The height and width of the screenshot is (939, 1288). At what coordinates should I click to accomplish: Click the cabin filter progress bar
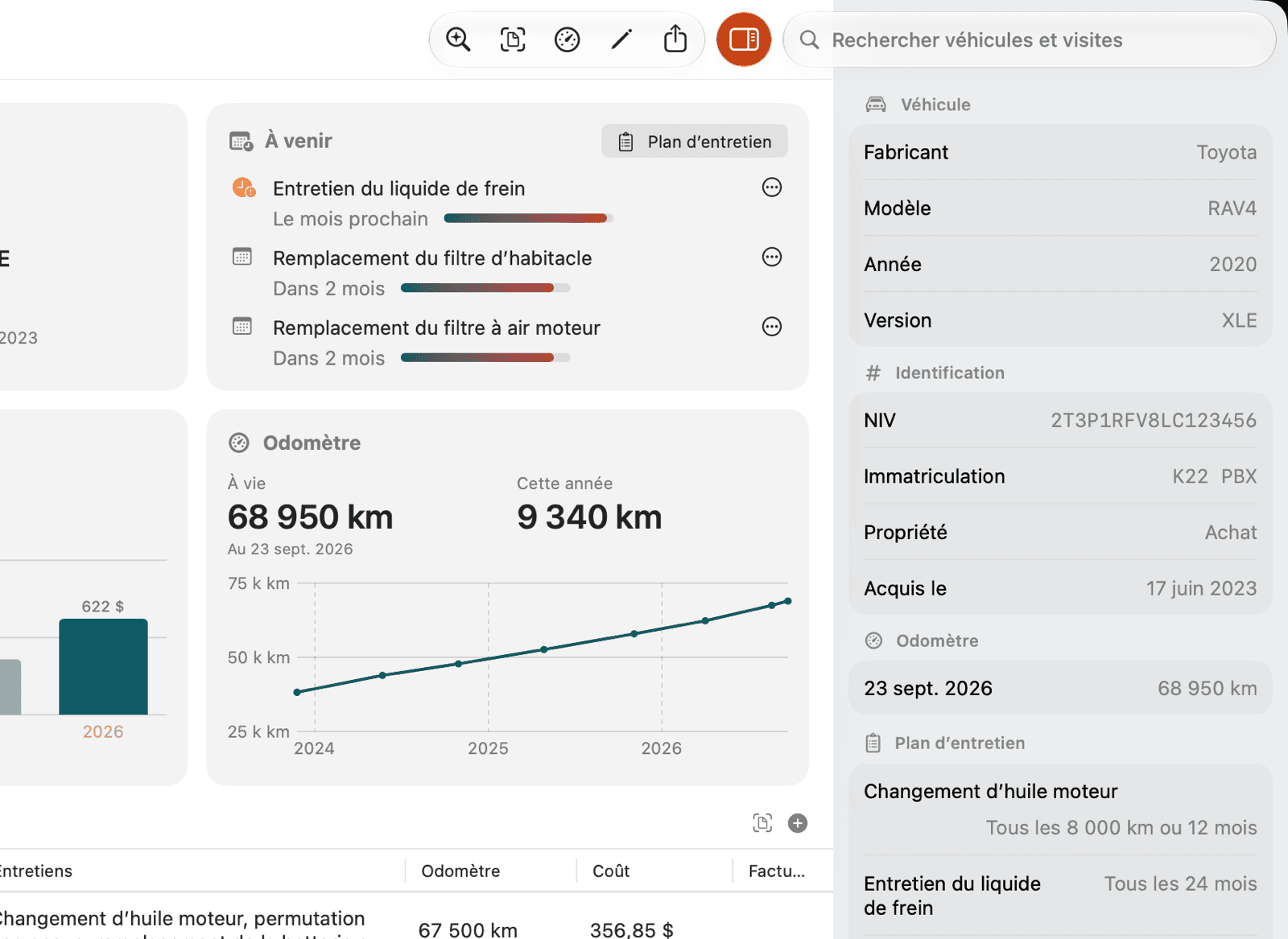[x=485, y=288]
